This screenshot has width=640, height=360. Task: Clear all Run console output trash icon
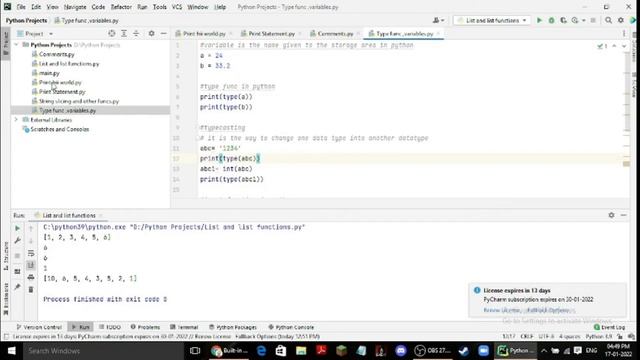click(x=31, y=289)
